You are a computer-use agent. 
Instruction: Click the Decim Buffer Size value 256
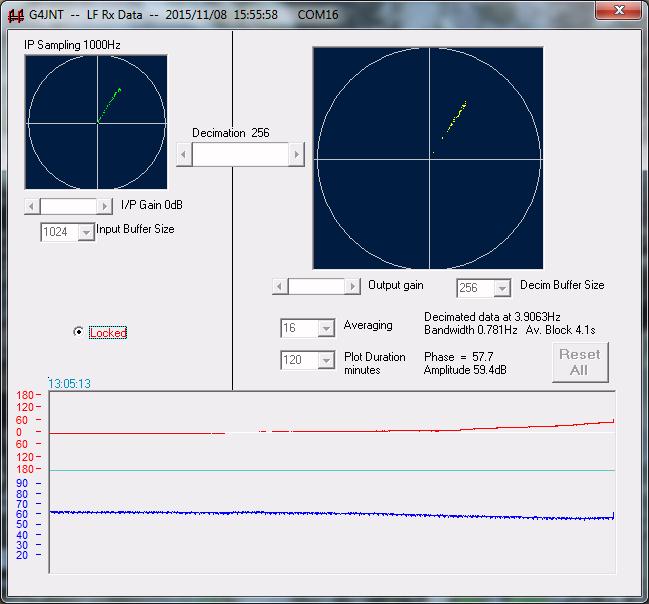coord(476,288)
